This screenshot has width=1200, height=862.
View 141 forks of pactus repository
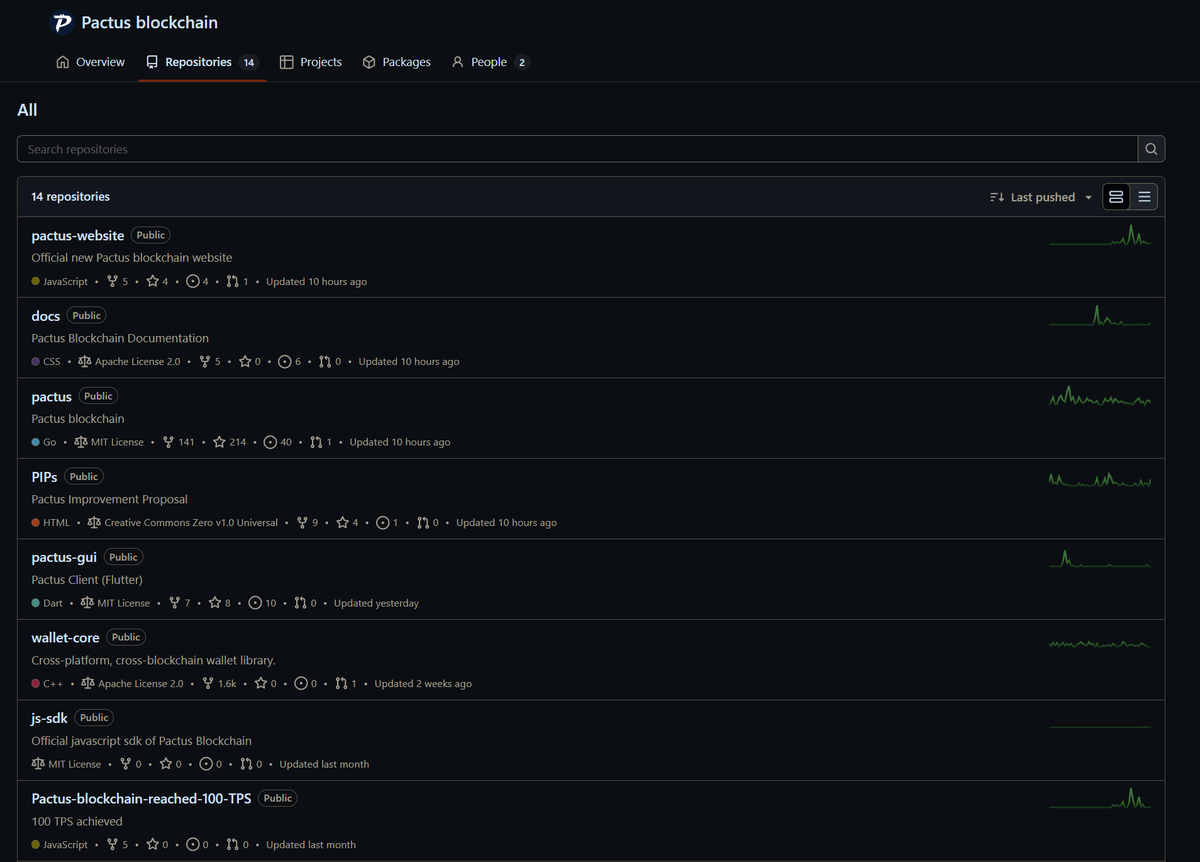click(178, 442)
